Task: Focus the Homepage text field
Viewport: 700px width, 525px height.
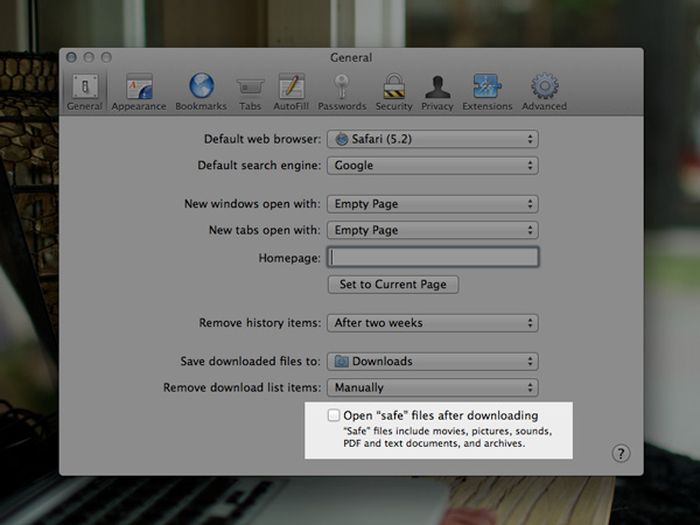Action: click(x=433, y=257)
